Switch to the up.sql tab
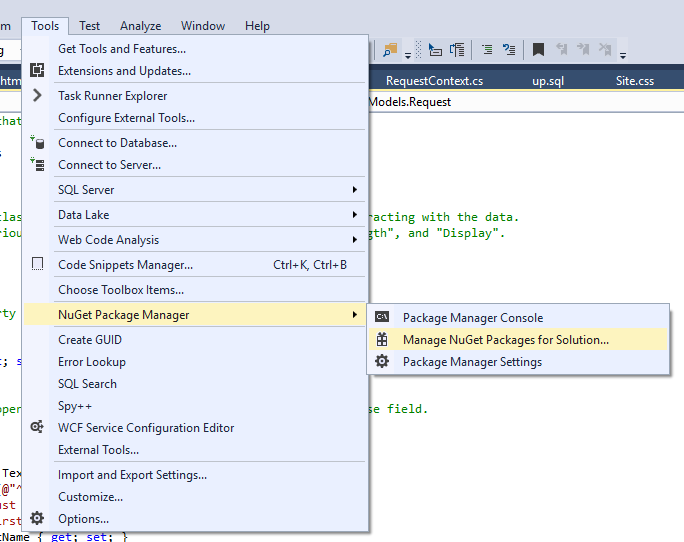Screen dimensions: 684x542 548,81
